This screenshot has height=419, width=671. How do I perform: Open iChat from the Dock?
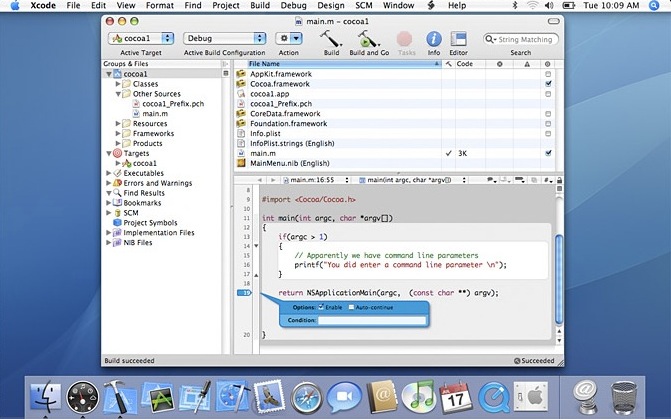pos(343,397)
